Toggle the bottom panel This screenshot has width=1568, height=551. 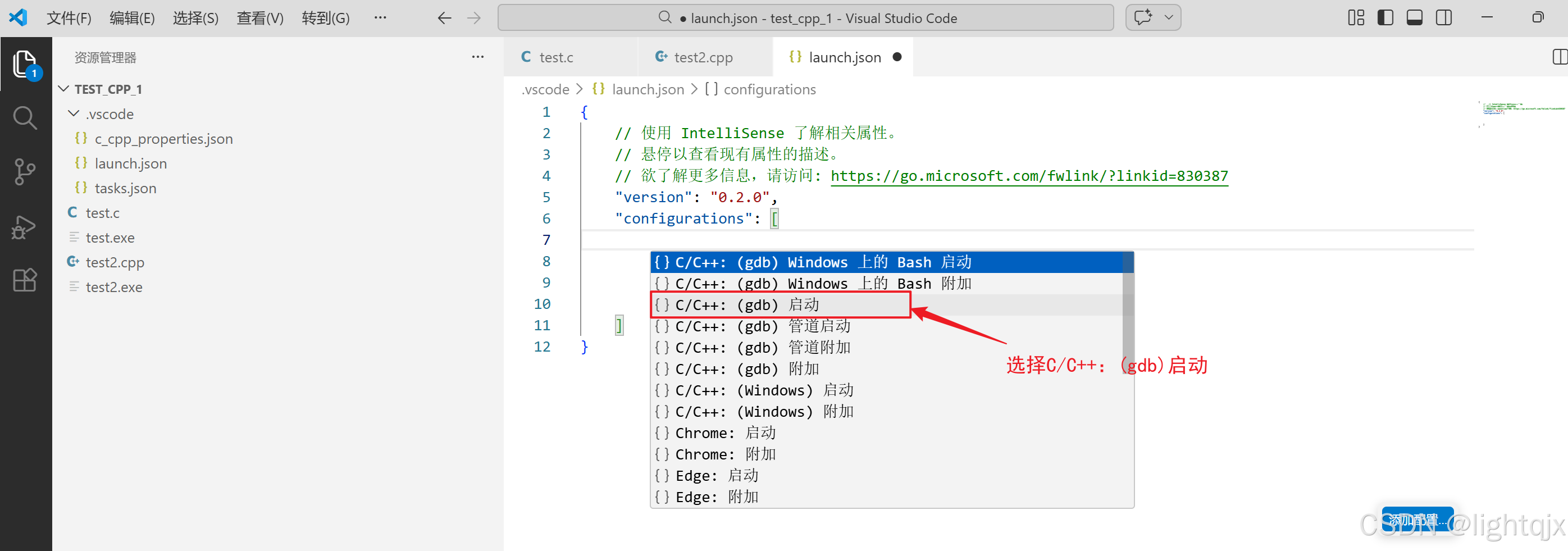[1415, 17]
